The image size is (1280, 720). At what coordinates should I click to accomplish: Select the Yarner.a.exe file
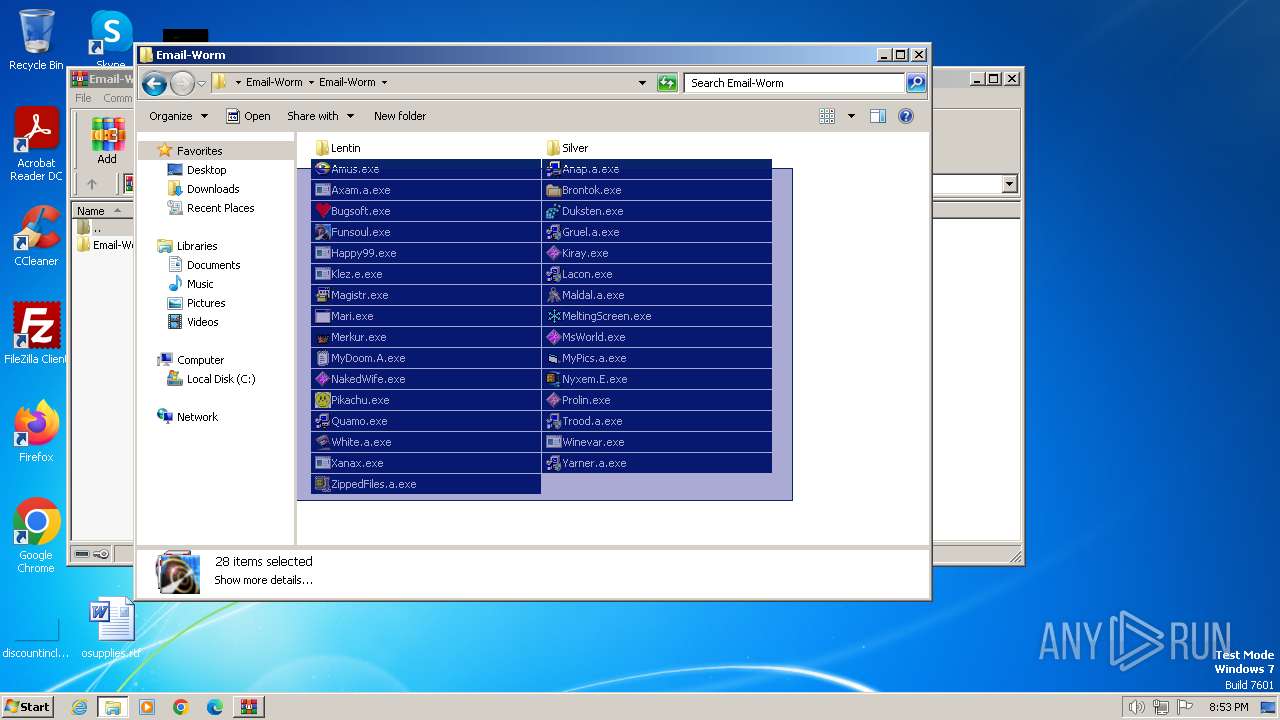(x=657, y=463)
